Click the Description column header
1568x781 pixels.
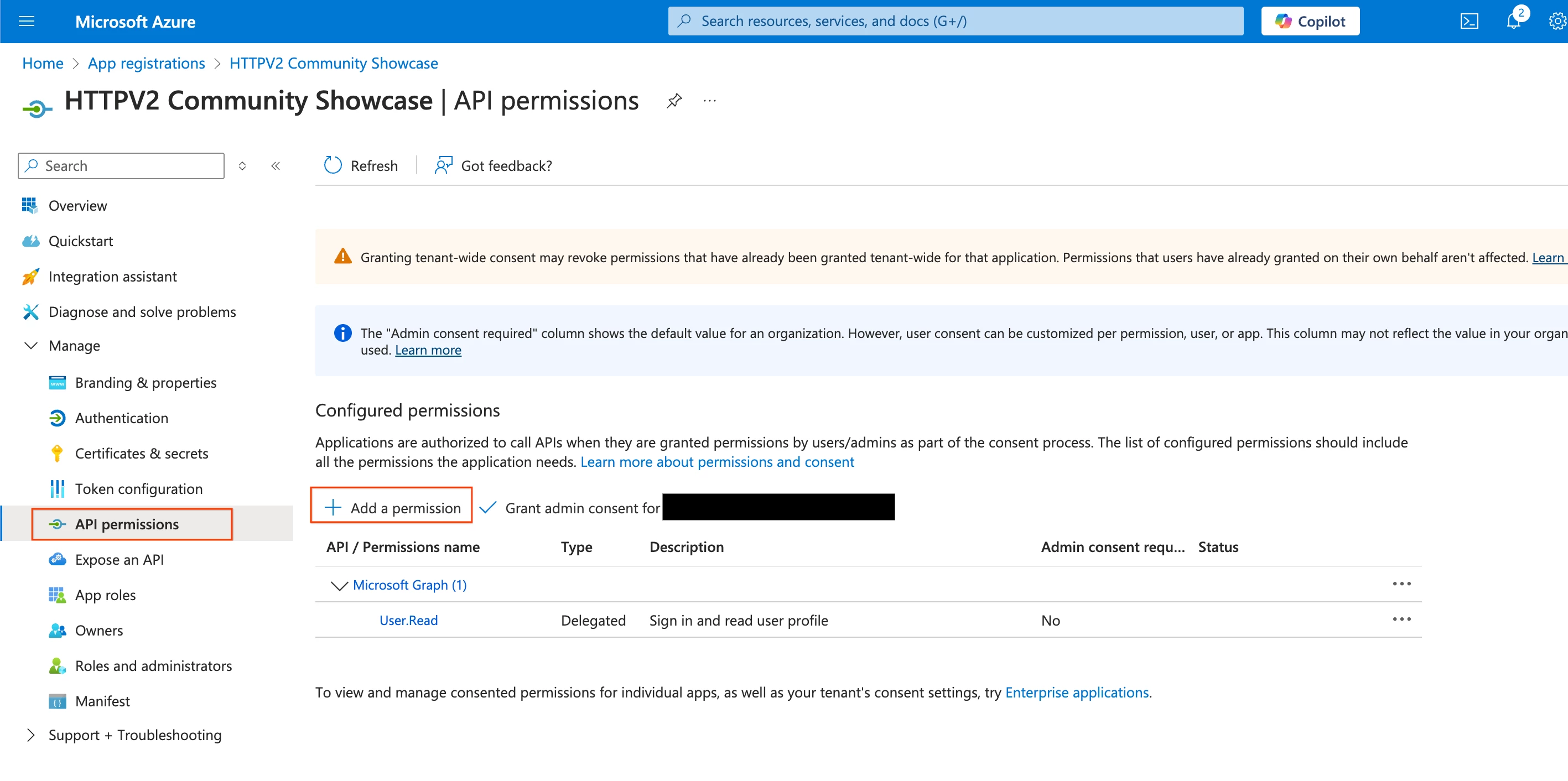686,546
